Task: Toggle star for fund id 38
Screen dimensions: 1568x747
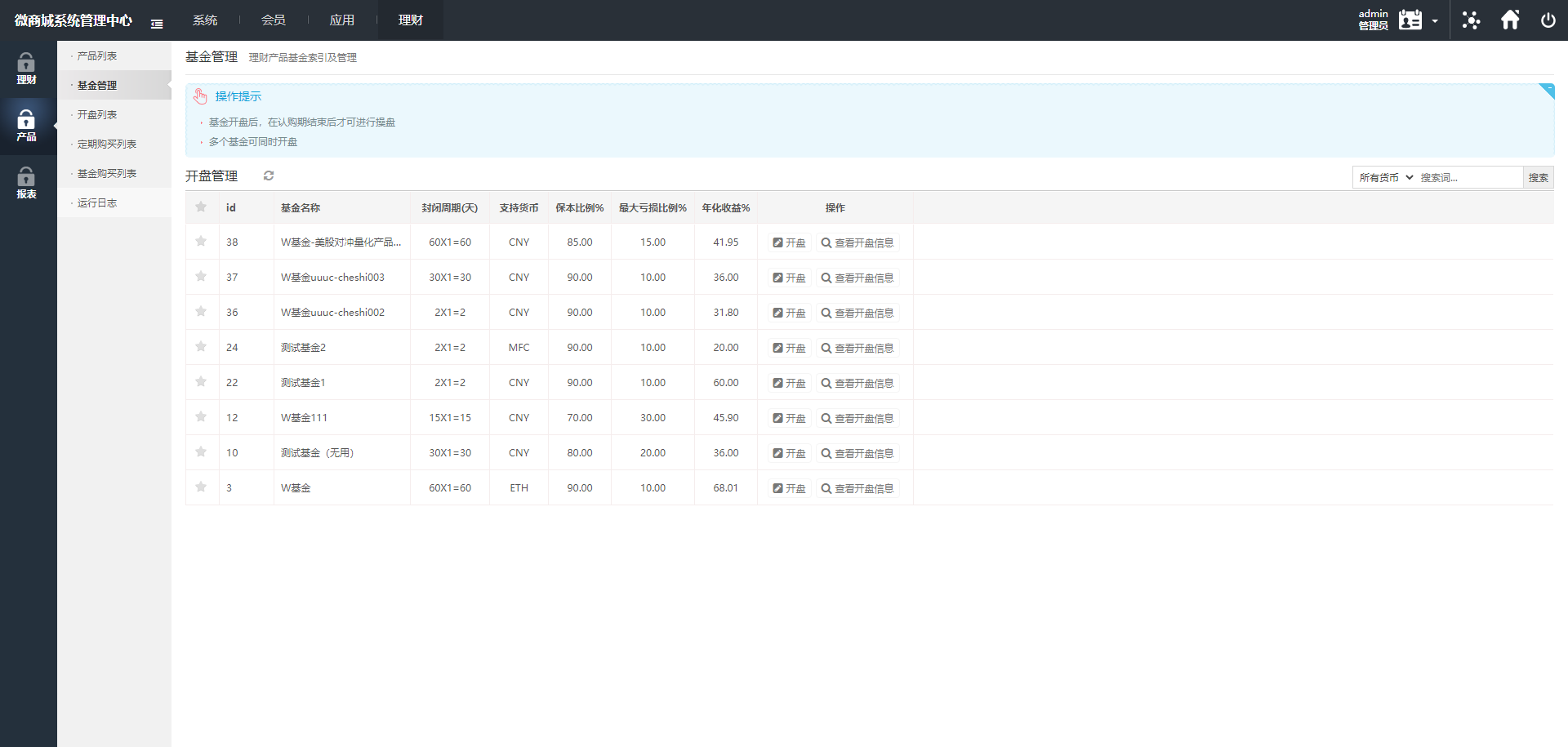Action: click(x=201, y=242)
